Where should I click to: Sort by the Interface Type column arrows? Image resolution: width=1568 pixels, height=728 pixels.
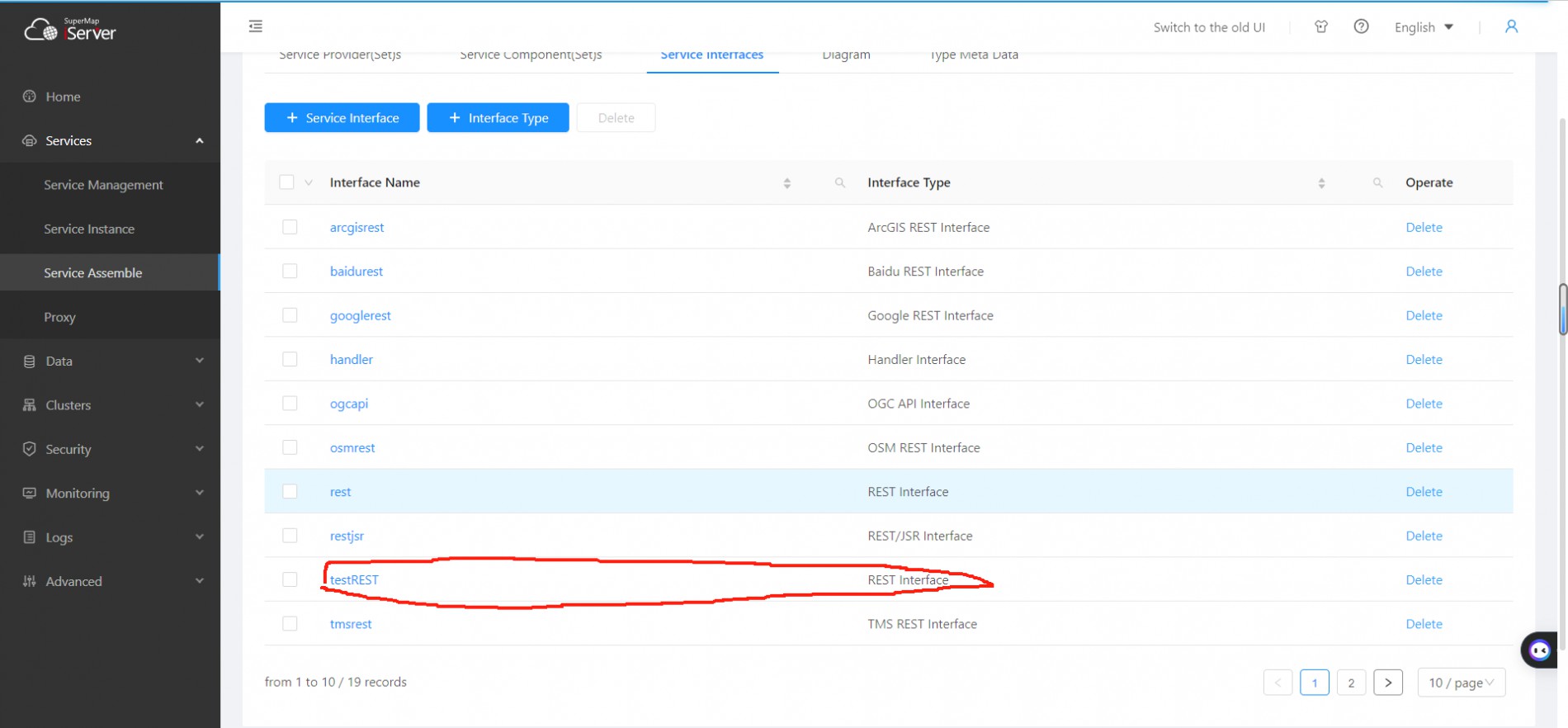point(1322,183)
